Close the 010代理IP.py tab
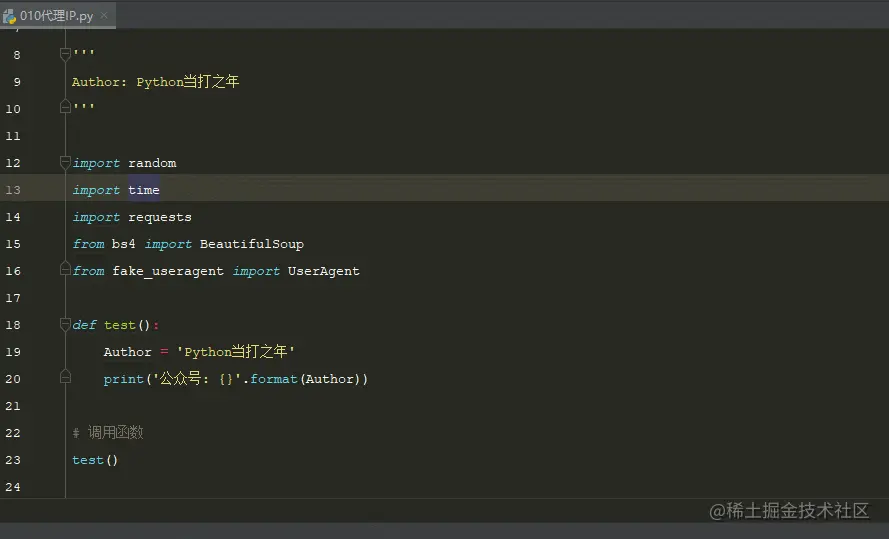The width and height of the screenshot is (889, 539). tap(104, 15)
